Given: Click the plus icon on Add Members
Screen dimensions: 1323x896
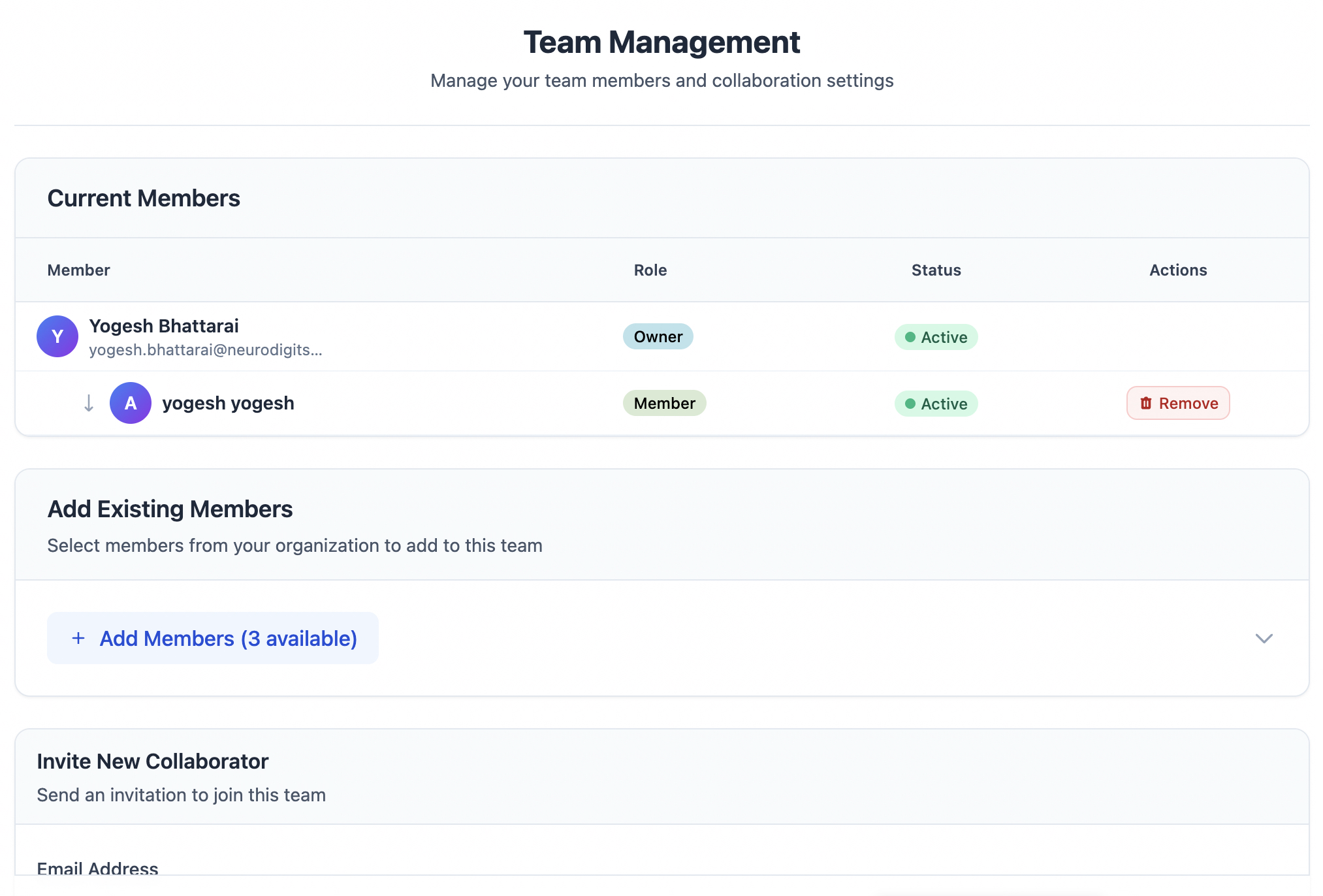Looking at the screenshot, I should click(x=78, y=638).
